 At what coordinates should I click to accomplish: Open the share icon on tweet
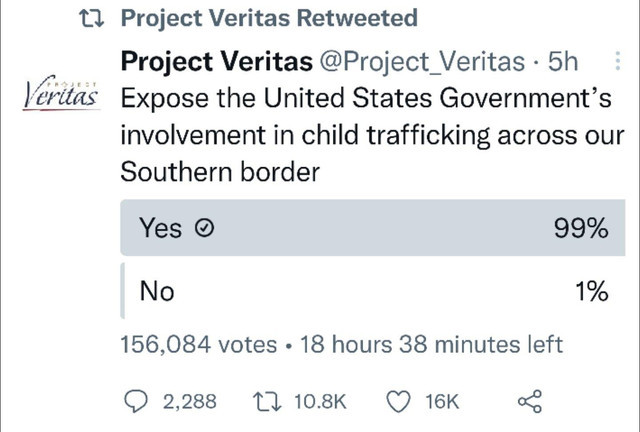click(x=530, y=401)
